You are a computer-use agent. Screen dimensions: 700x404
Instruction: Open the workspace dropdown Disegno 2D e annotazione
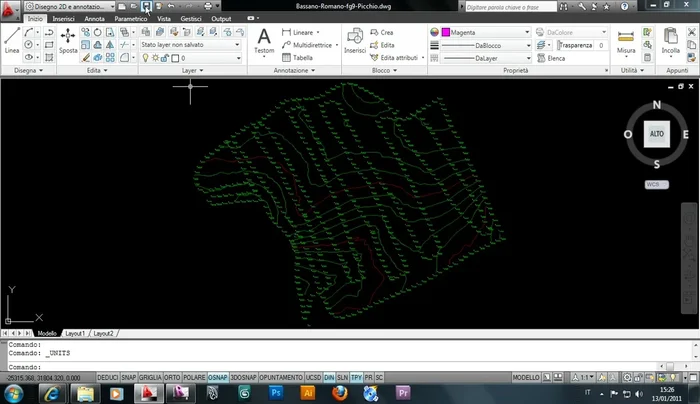tap(70, 6)
